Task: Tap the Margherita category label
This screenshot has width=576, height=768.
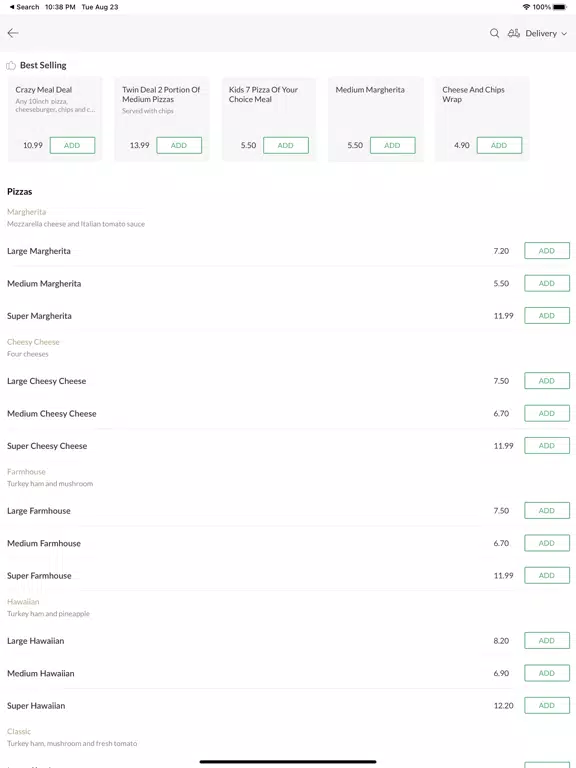Action: (x=26, y=212)
